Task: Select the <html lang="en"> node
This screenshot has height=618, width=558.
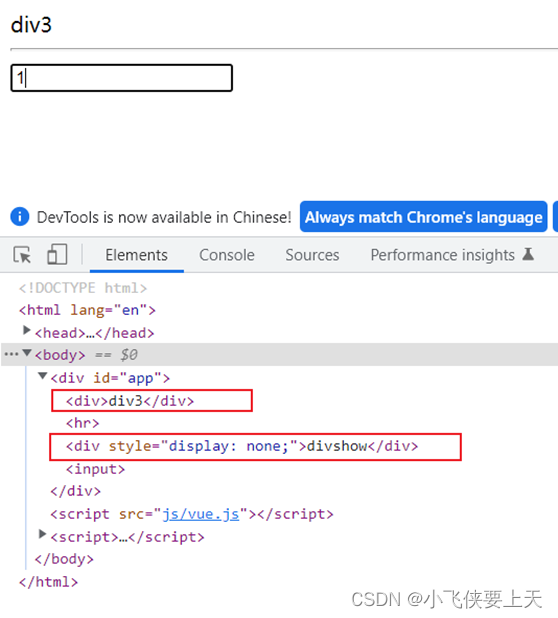Action: pyautogui.click(x=87, y=310)
